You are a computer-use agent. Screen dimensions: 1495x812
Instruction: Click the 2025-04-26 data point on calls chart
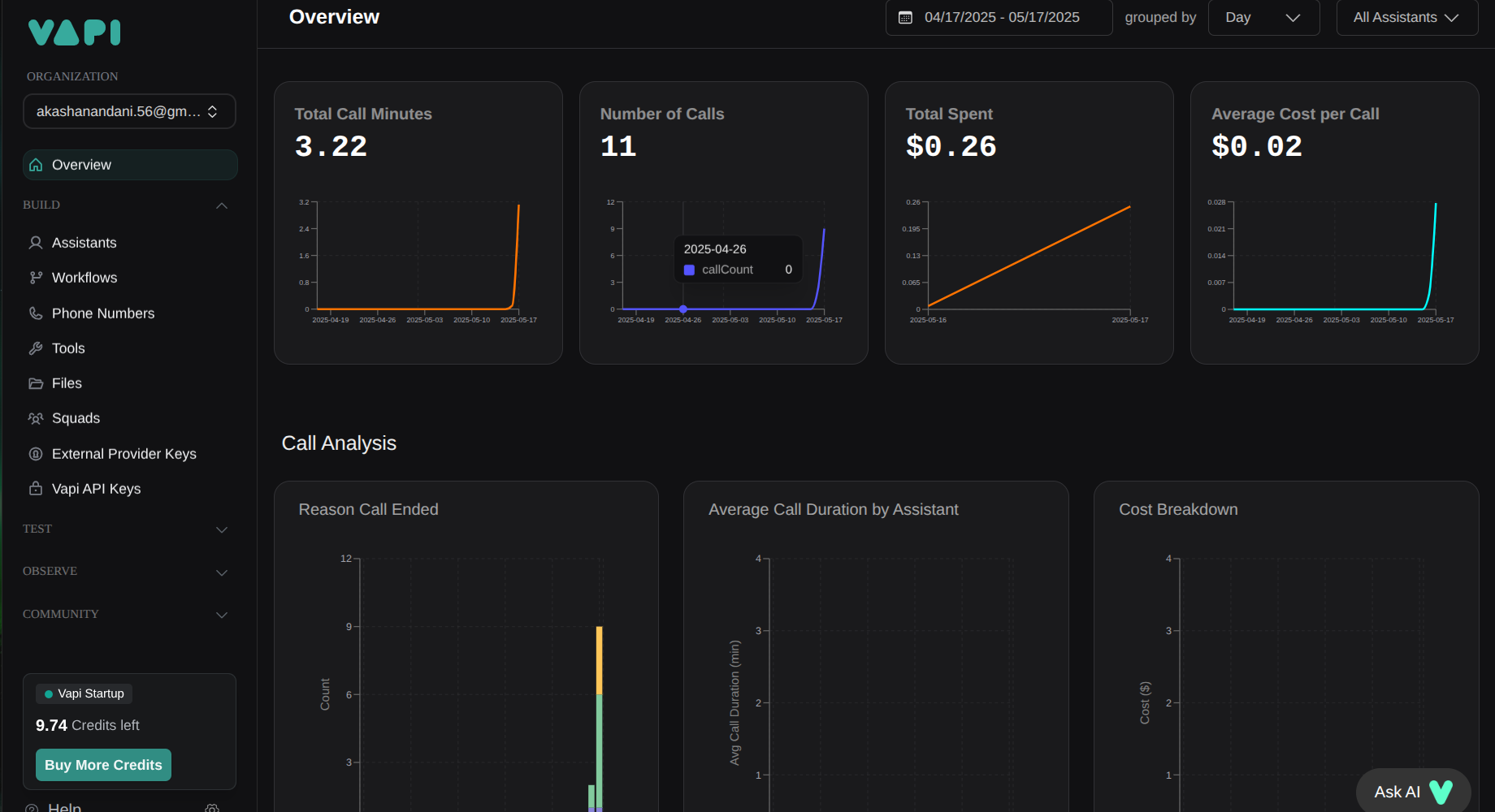683,309
